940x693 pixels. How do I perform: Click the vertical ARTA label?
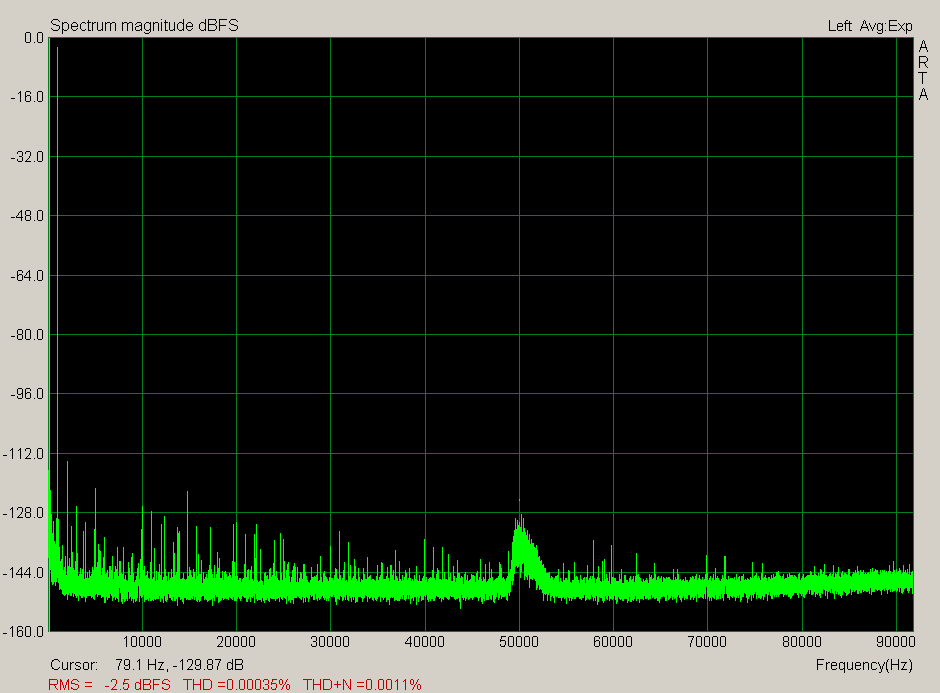tap(923, 70)
